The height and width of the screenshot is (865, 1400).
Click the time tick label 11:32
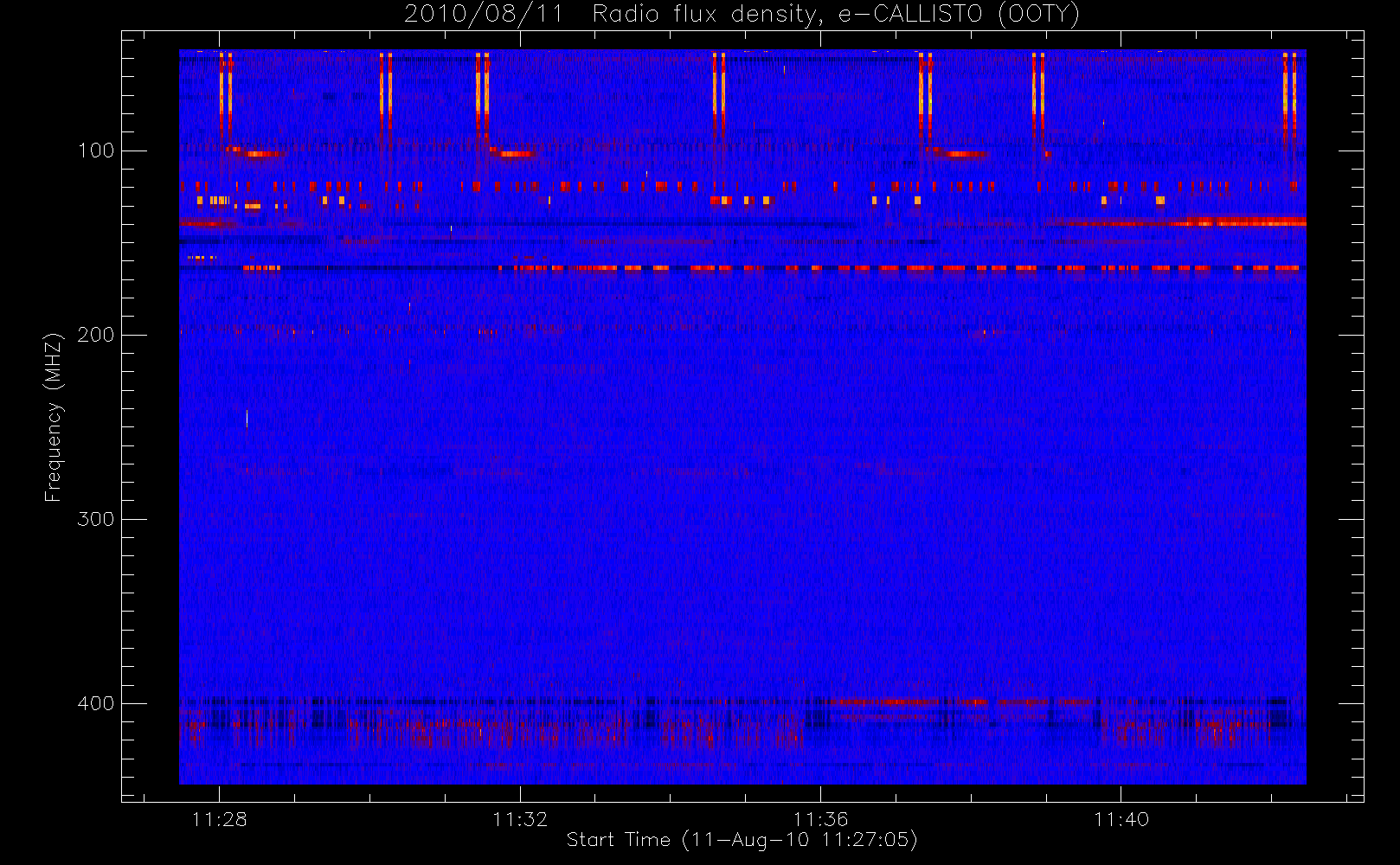(520, 819)
